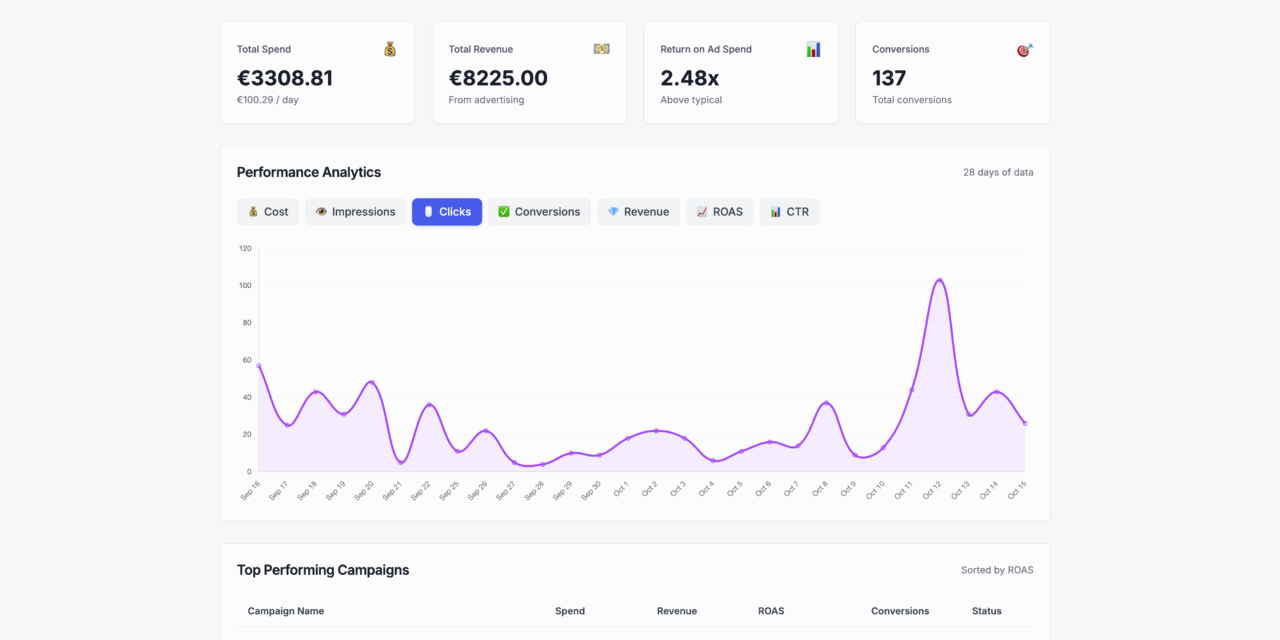Click the Campaign Name column header
The width and height of the screenshot is (1280, 640).
point(286,611)
